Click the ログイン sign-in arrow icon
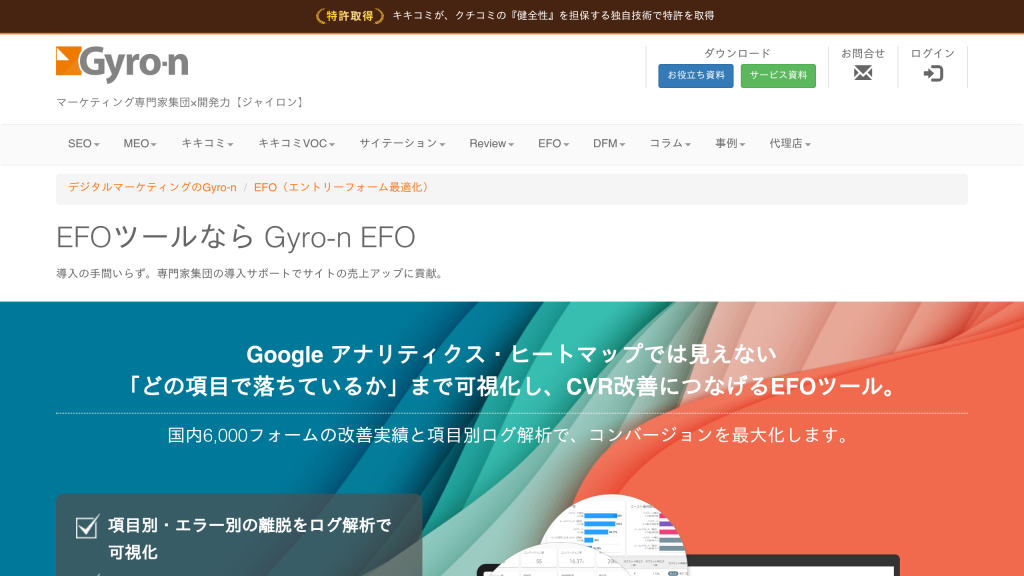The image size is (1024, 576). pyautogui.click(x=933, y=74)
